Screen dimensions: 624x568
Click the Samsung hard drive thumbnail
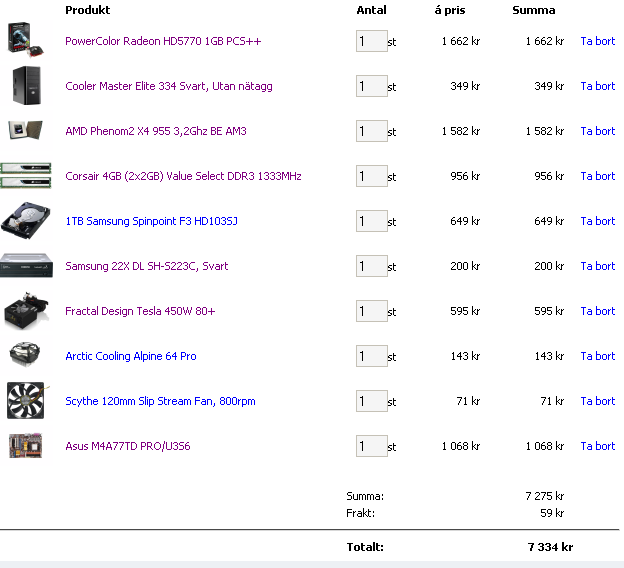(25, 220)
